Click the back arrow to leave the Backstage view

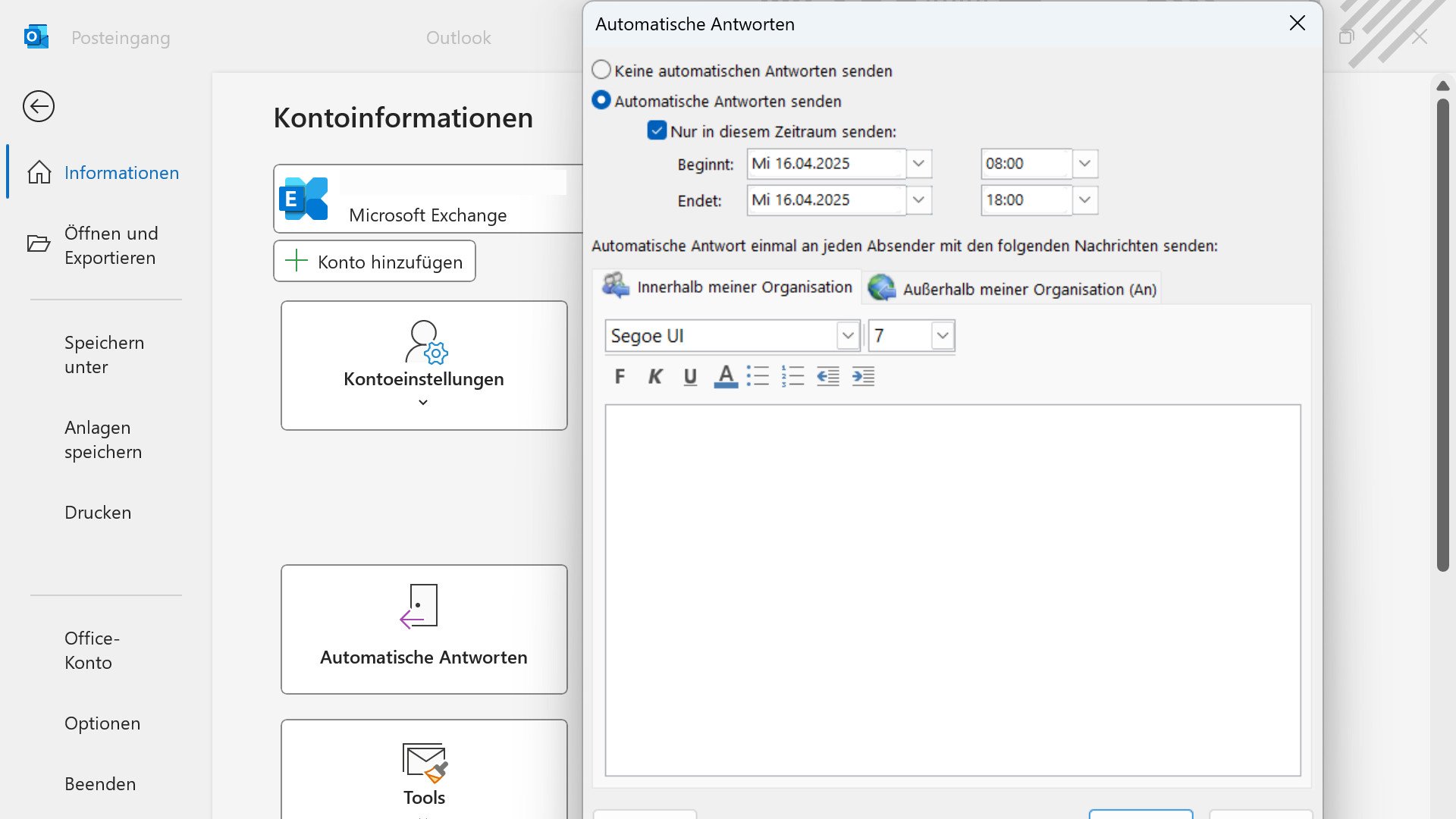39,106
